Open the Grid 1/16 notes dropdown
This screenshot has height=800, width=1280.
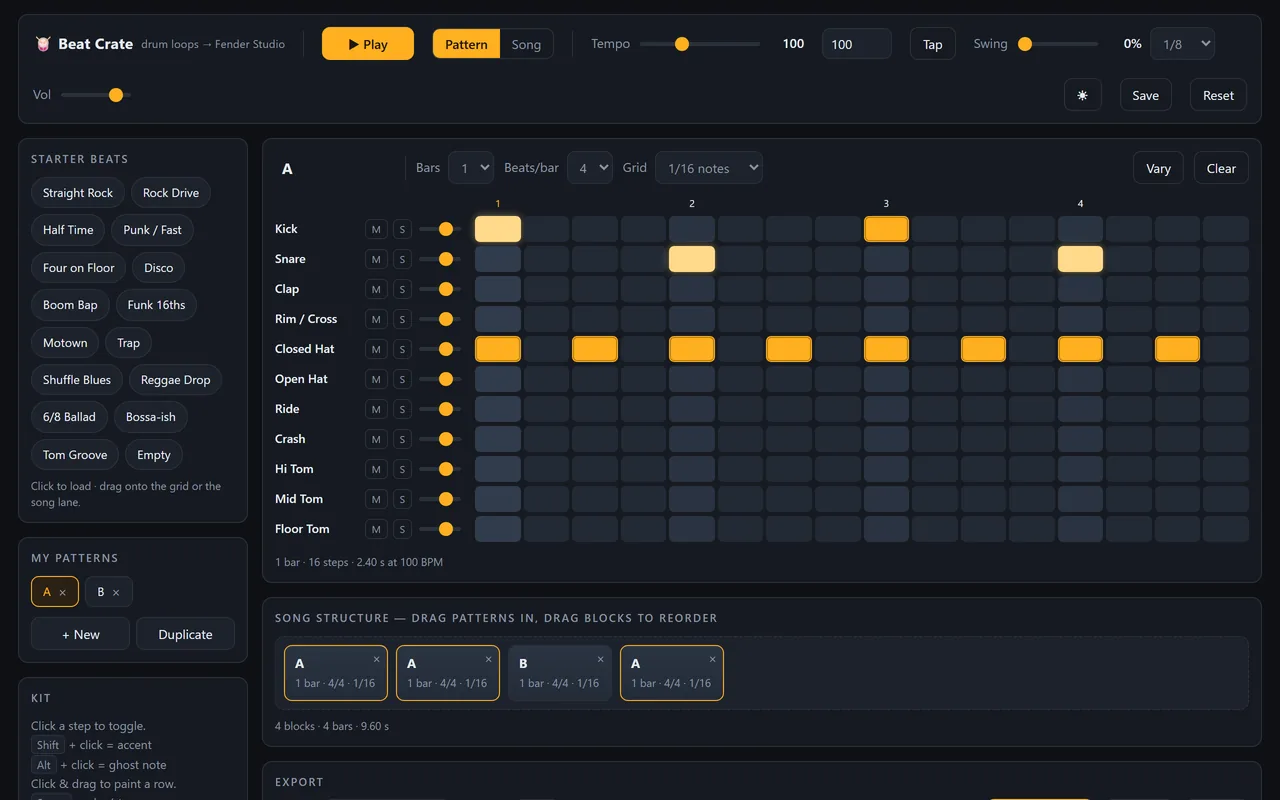pos(709,168)
